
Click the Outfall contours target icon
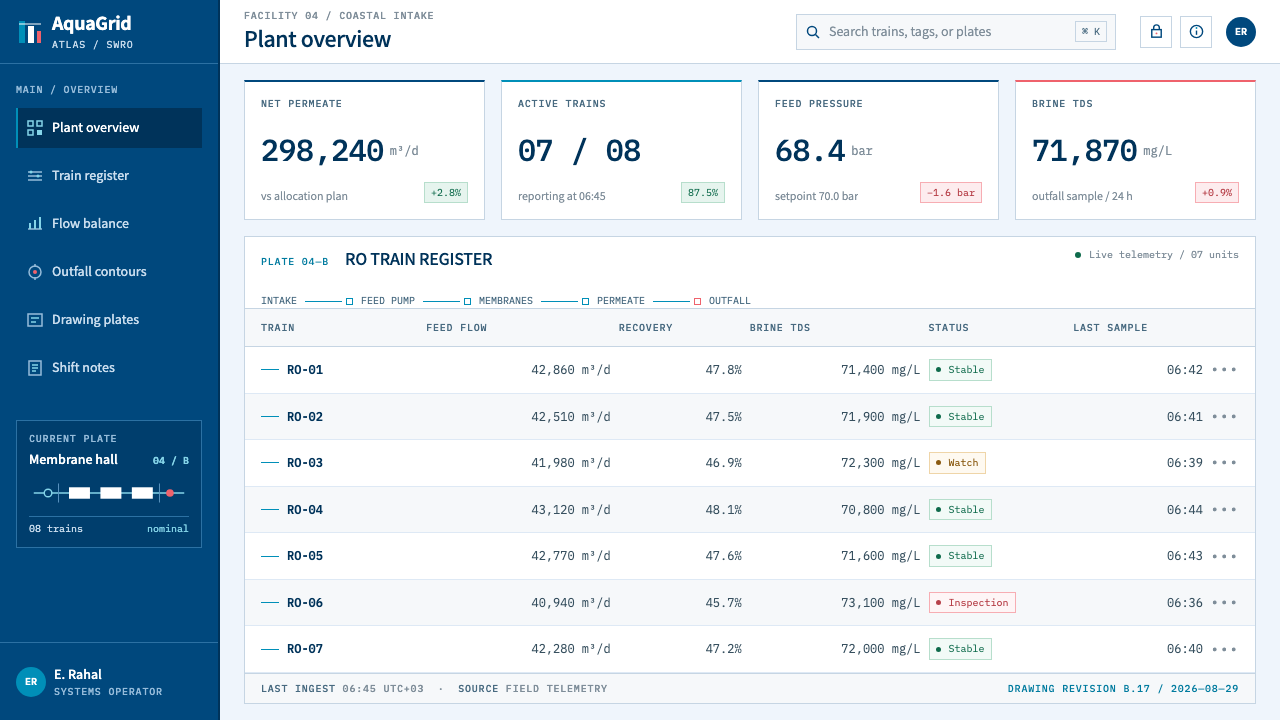coord(35,272)
